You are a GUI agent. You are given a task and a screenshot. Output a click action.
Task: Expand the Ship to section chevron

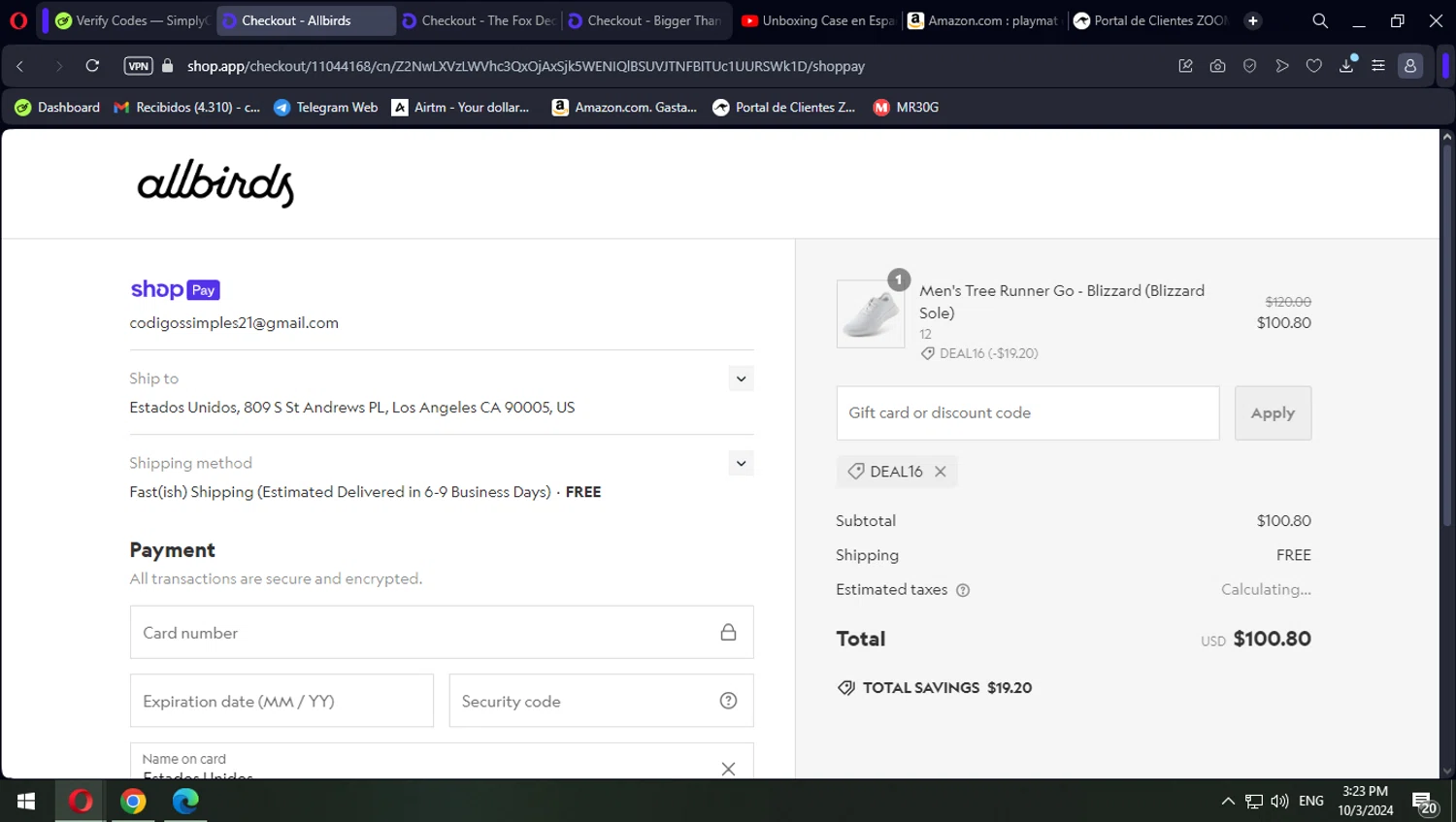coord(741,379)
